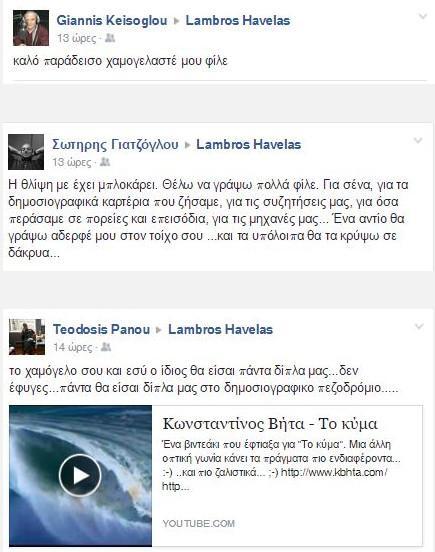Screen dimensions: 435x552
Task: Open Giannis Keisoglou's profile name link
Action: (x=112, y=20)
